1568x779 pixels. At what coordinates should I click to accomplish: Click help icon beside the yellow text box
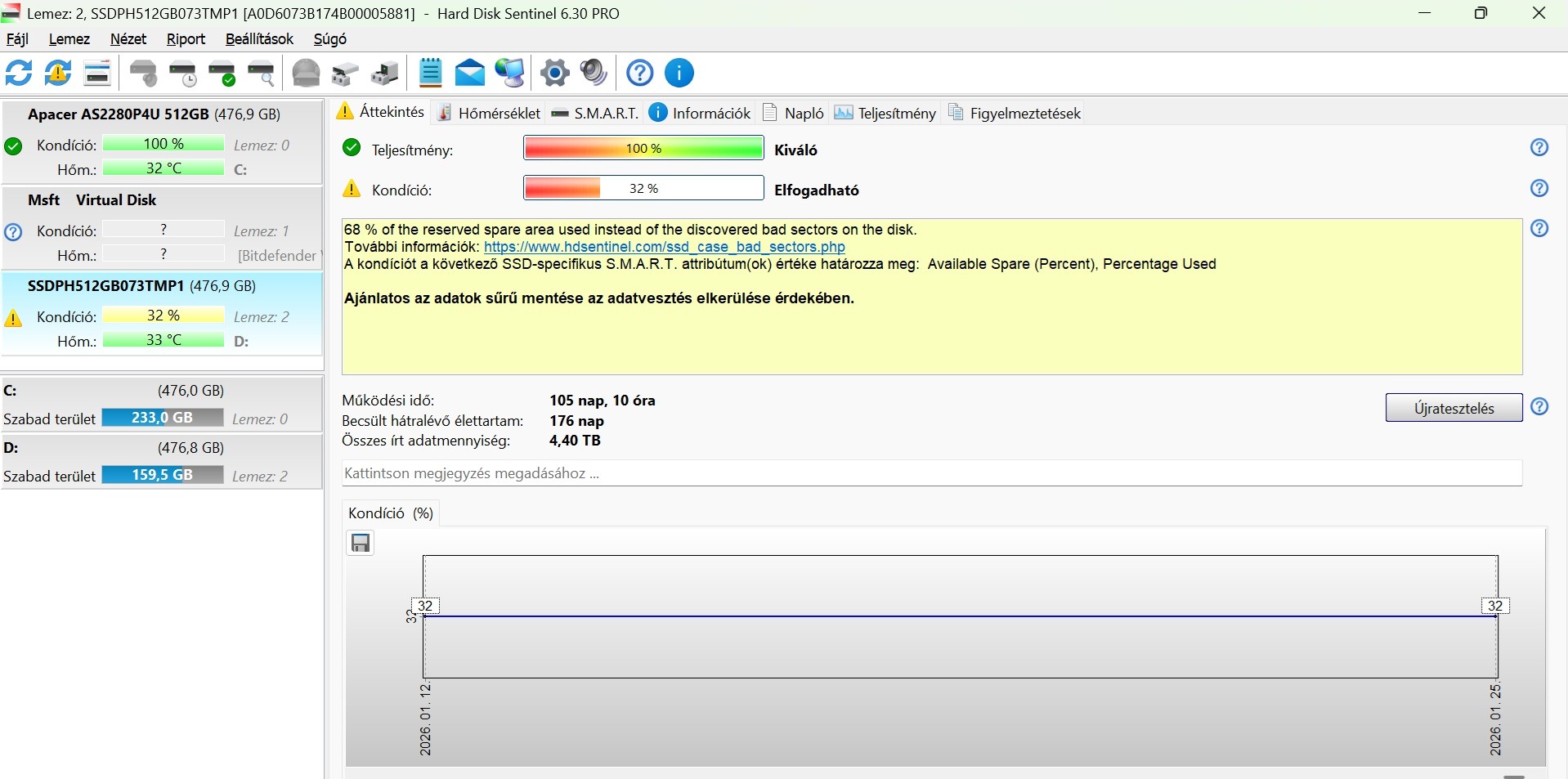(x=1539, y=228)
